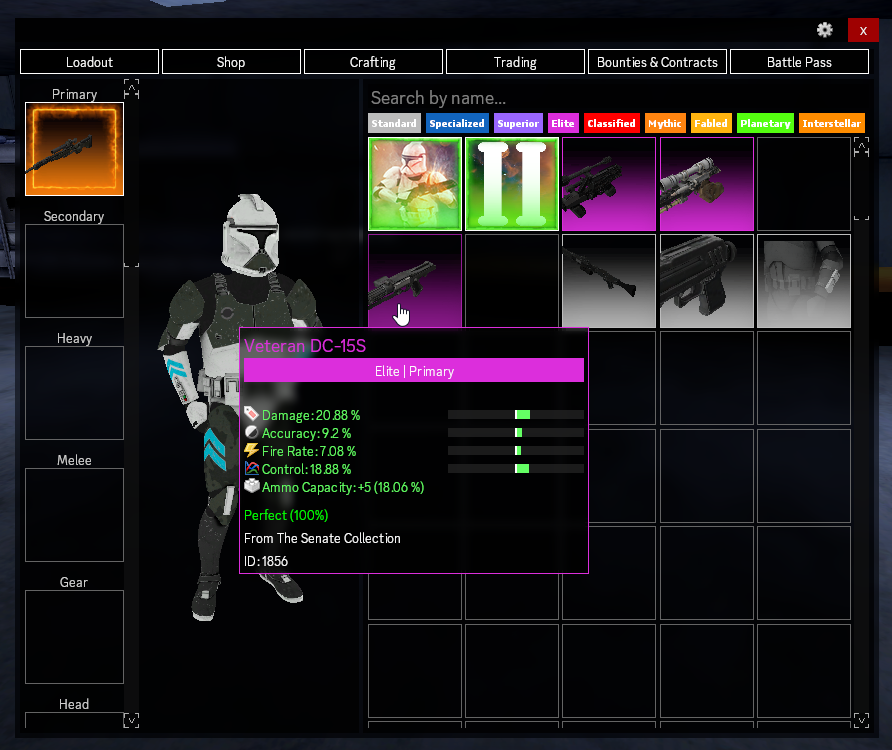Viewport: 892px width, 750px height.
Task: Close the inventory window with the X
Action: 863,30
